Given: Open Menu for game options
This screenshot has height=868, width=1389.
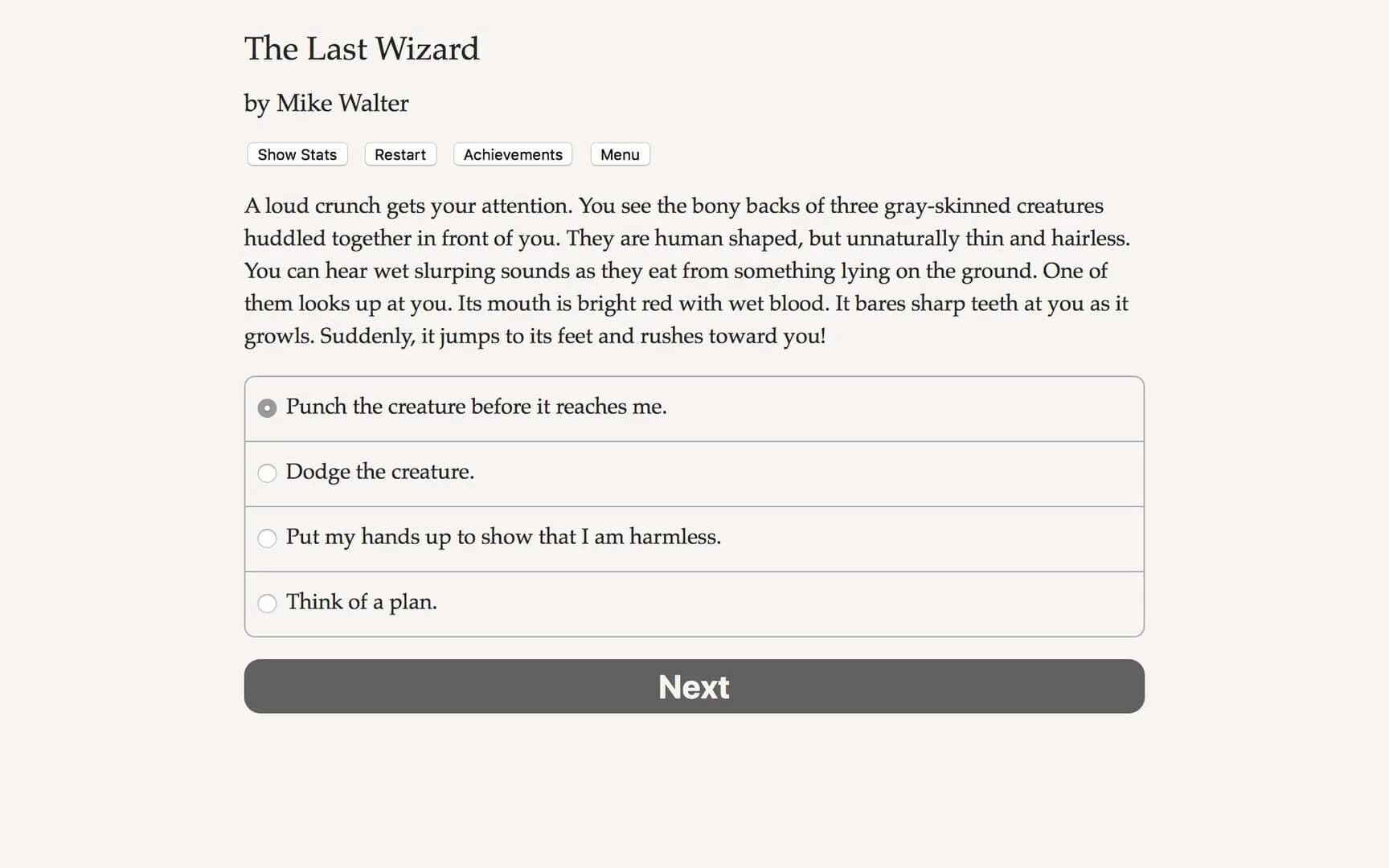Looking at the screenshot, I should pos(620,154).
